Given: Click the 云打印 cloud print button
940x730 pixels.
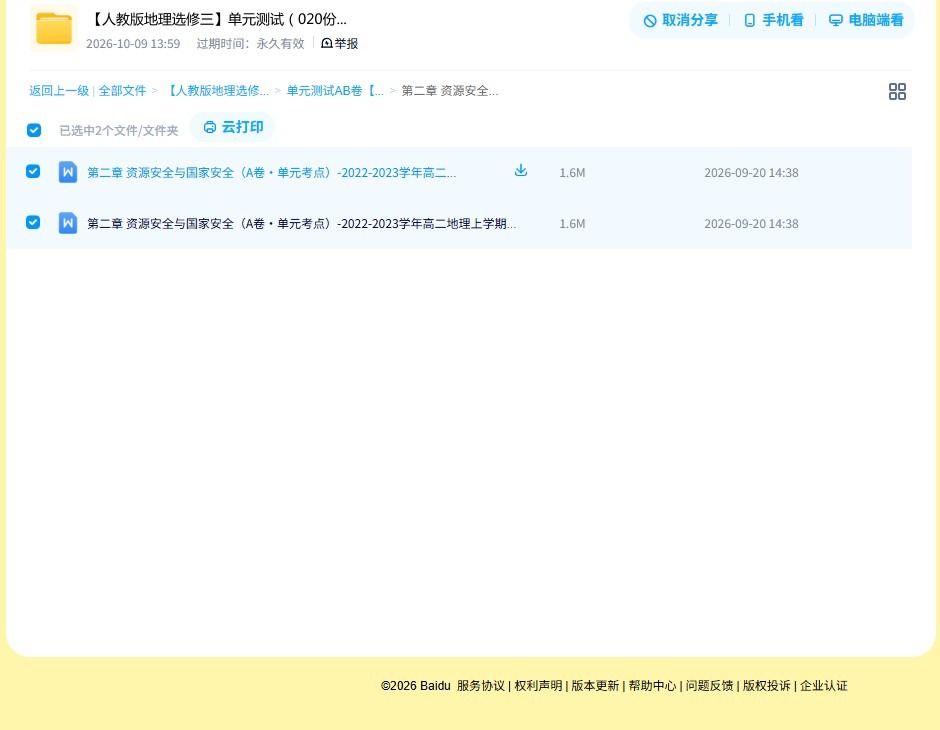Looking at the screenshot, I should pos(233,127).
